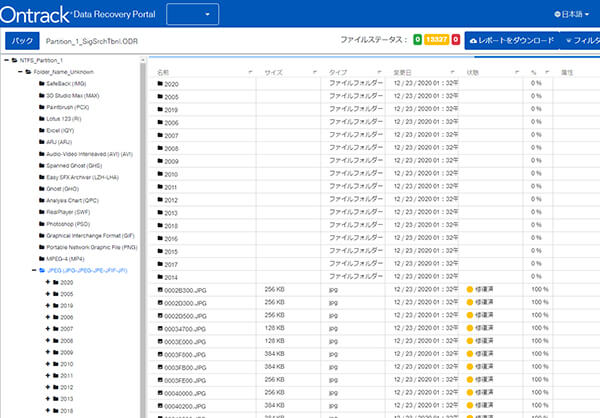Select file name 0002D500.JPG
Viewport: 600px width, 418px height.
coord(185,316)
